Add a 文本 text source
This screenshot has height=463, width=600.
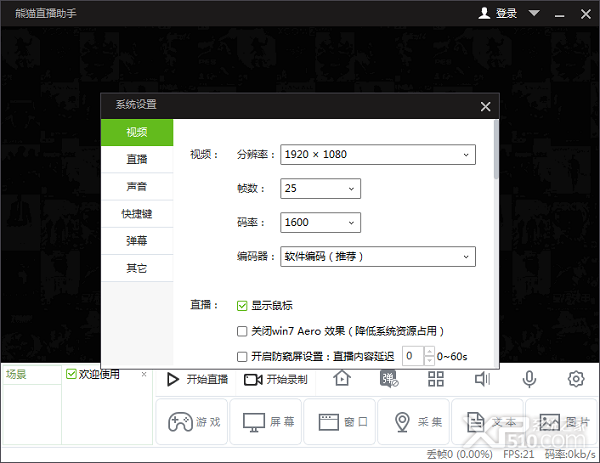point(488,422)
